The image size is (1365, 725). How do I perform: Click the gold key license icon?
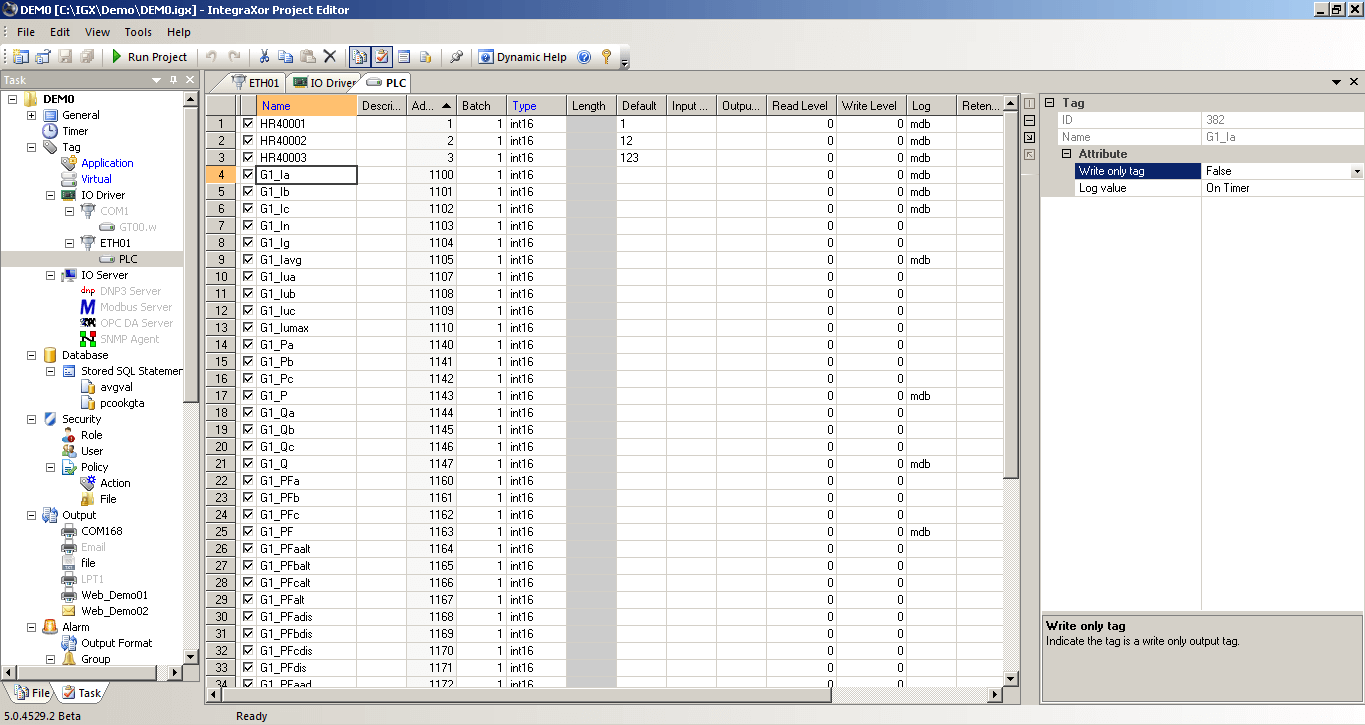(x=606, y=57)
